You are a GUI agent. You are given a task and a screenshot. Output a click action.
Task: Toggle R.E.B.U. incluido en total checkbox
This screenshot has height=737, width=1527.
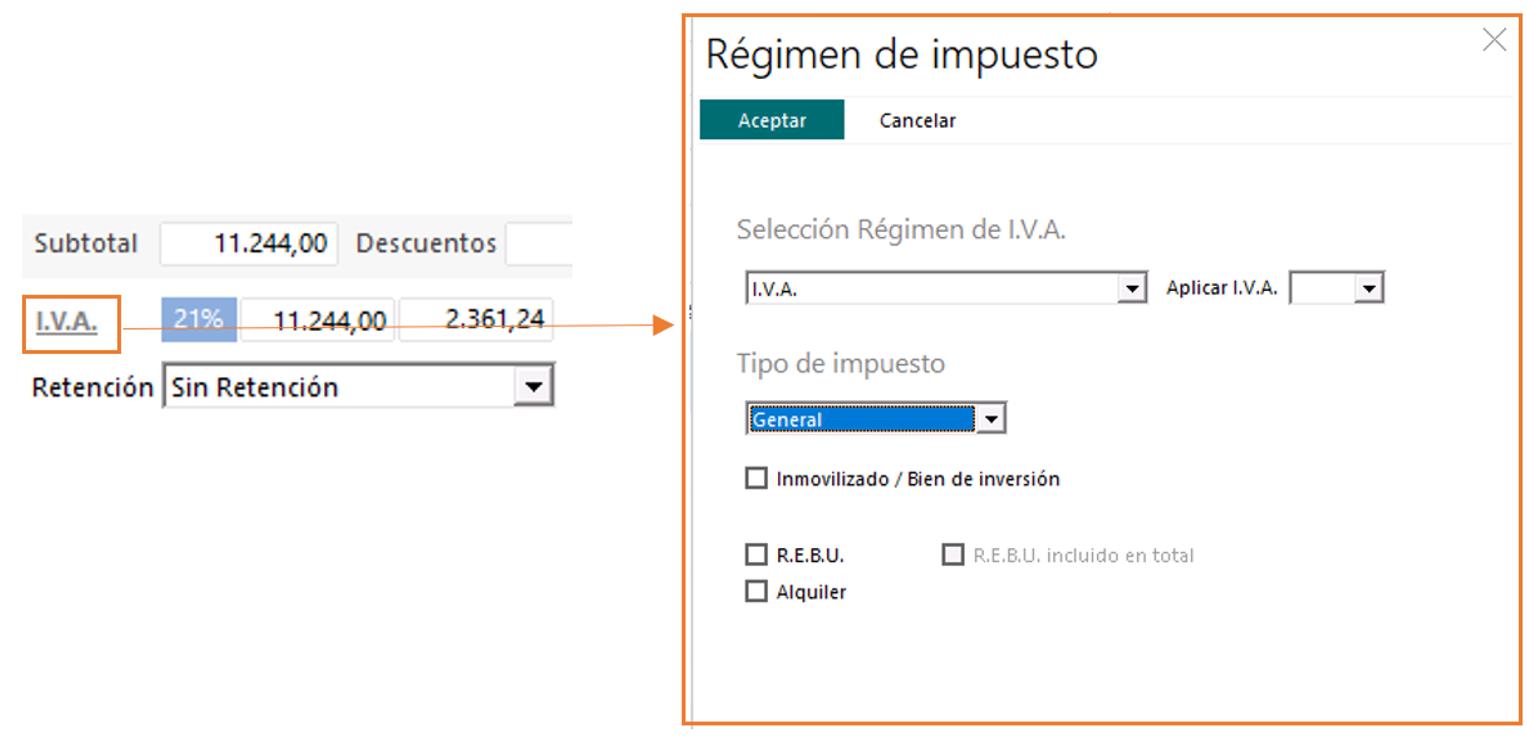pos(953,554)
